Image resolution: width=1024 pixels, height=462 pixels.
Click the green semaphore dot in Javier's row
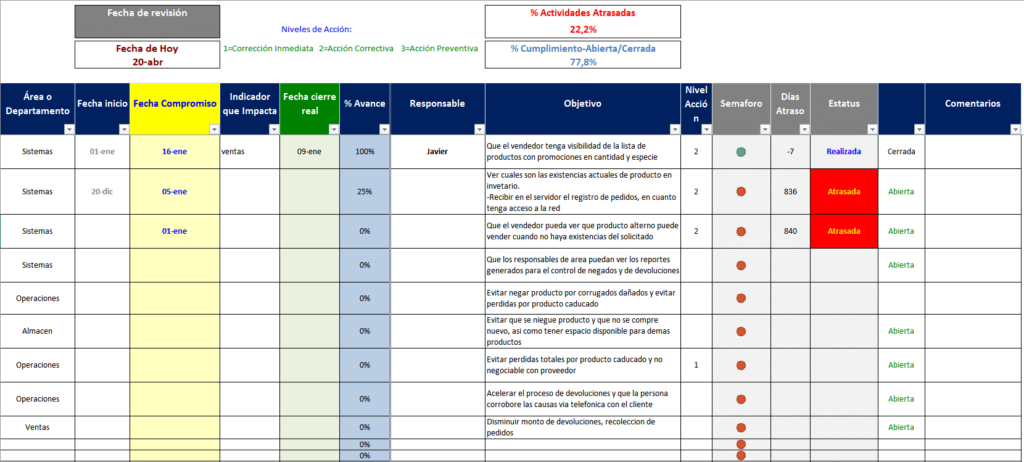[x=741, y=152]
